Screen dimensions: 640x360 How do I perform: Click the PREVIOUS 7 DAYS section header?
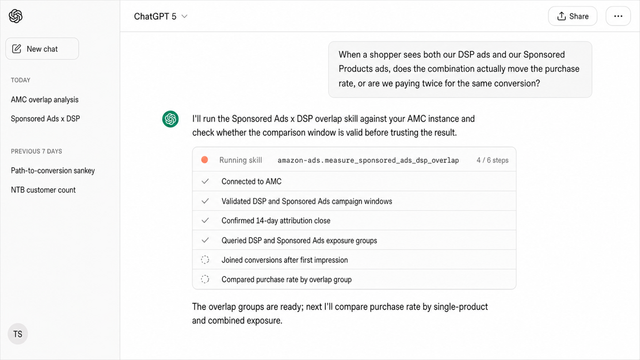pos(36,151)
